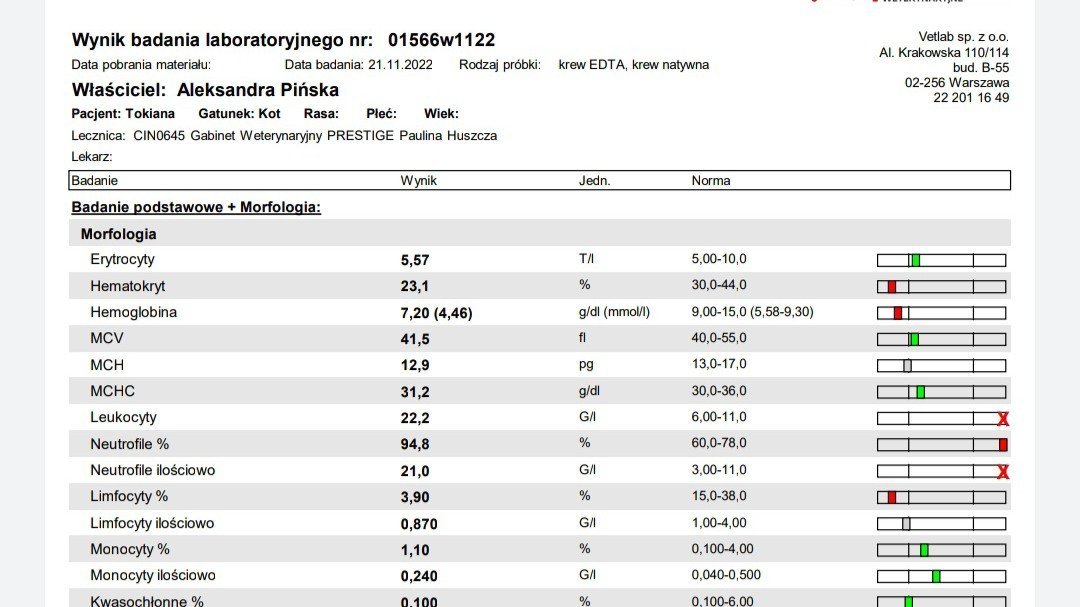
Task: Click the Leukocyty result value 22,2
Action: tap(415, 418)
